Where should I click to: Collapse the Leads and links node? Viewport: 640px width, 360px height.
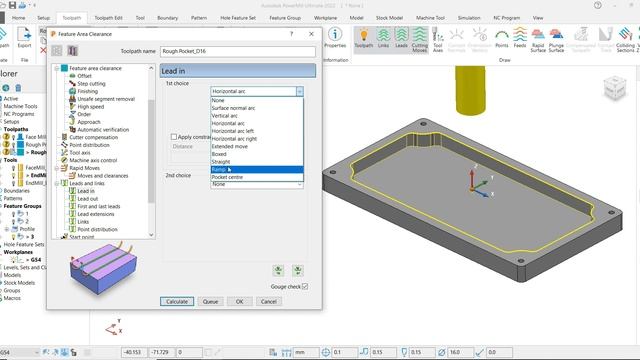click(x=57, y=183)
